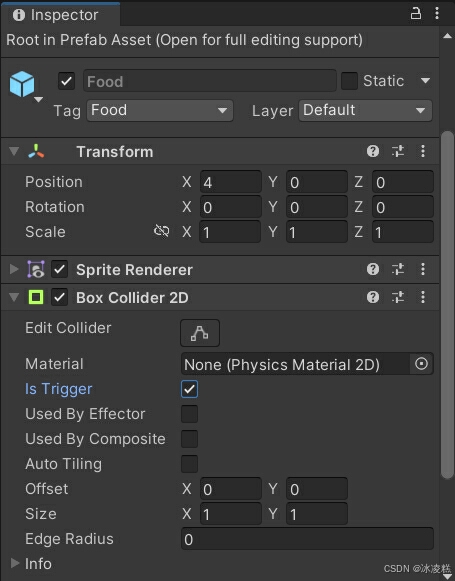Select the Inspector tab
The width and height of the screenshot is (455, 581).
[x=60, y=15]
